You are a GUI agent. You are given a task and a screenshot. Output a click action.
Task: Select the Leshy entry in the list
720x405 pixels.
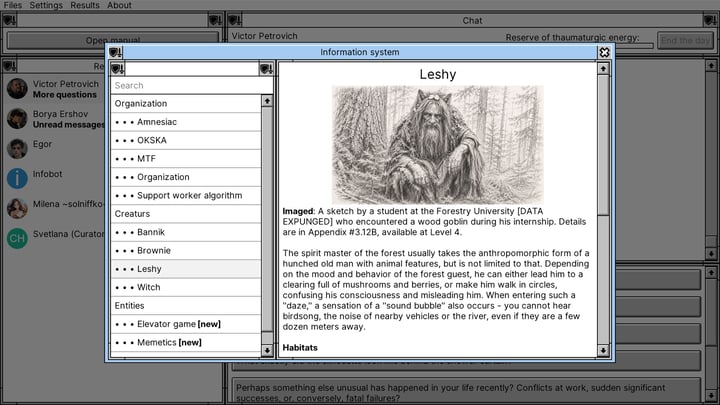(186, 269)
